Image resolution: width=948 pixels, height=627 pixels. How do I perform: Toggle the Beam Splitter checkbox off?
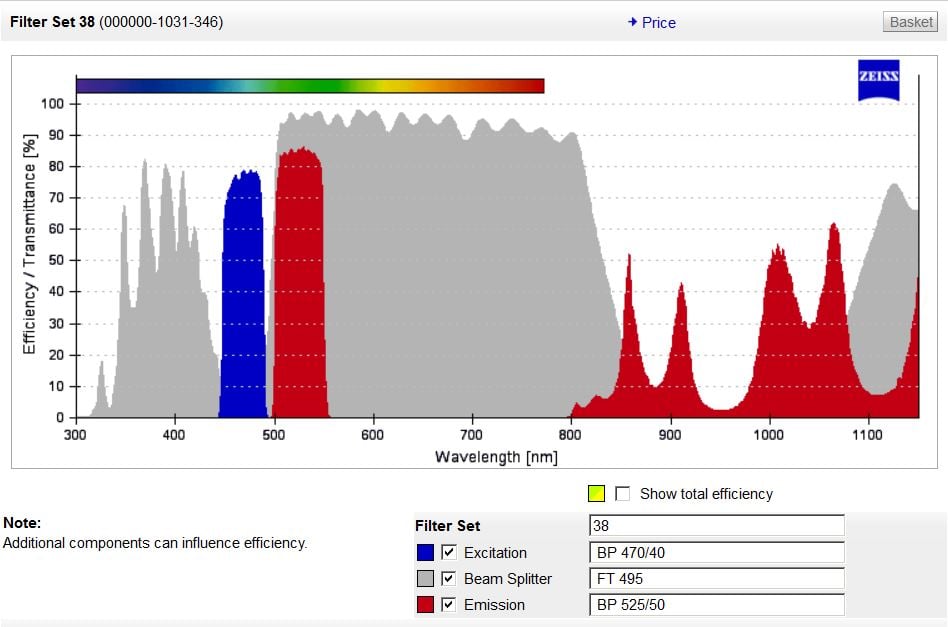(449, 578)
